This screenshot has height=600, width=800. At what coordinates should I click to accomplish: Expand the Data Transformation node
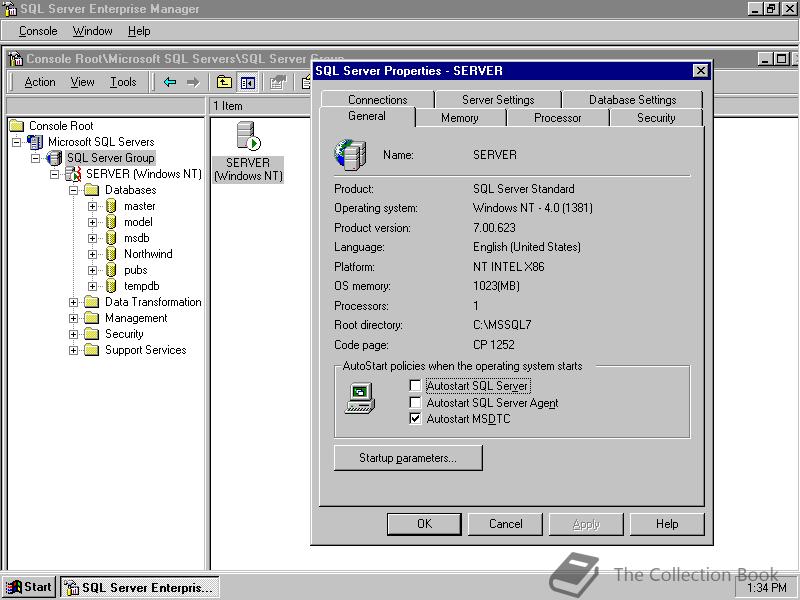click(x=73, y=303)
